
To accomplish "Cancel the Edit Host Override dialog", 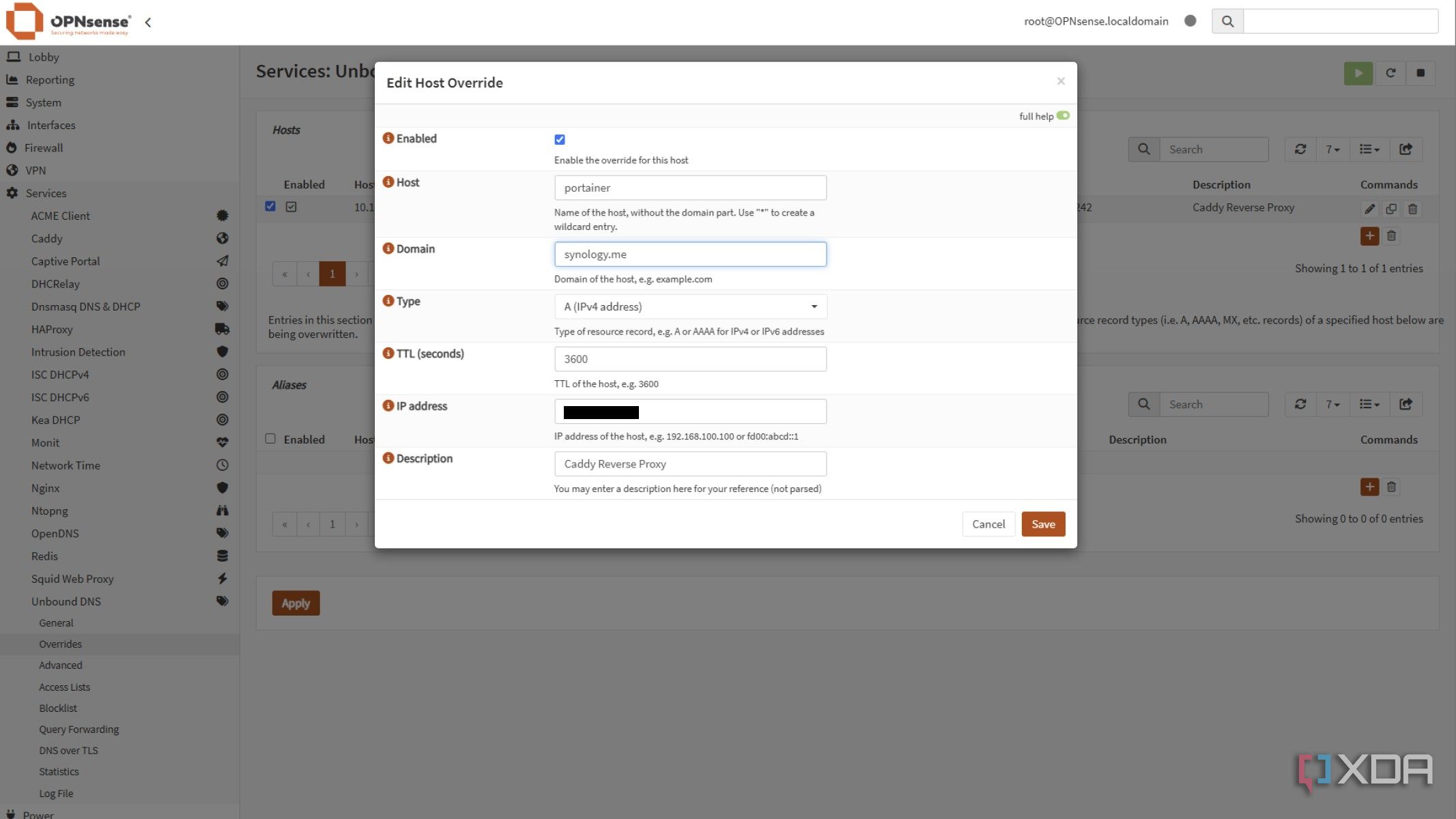I will click(988, 524).
